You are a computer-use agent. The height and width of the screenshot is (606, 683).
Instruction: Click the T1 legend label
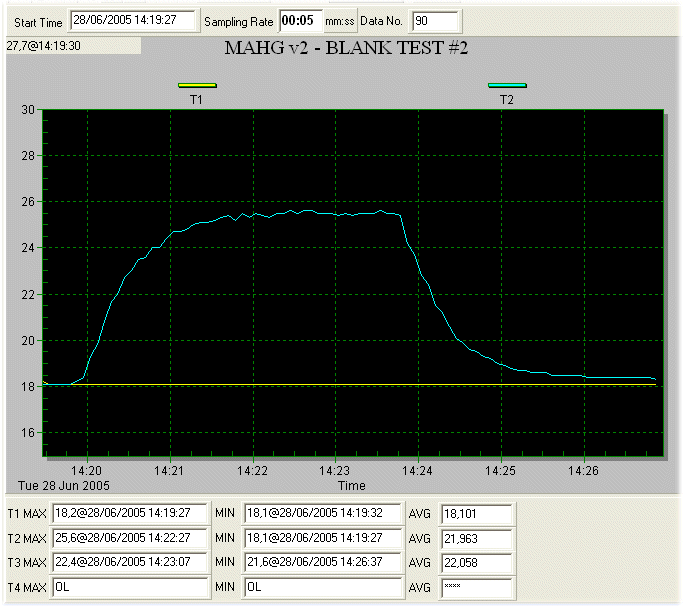point(196,100)
